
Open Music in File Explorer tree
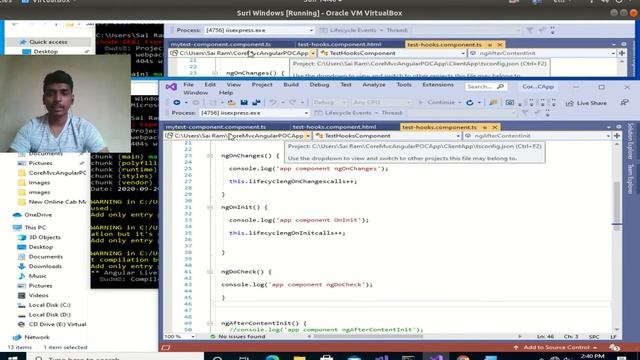(37, 276)
